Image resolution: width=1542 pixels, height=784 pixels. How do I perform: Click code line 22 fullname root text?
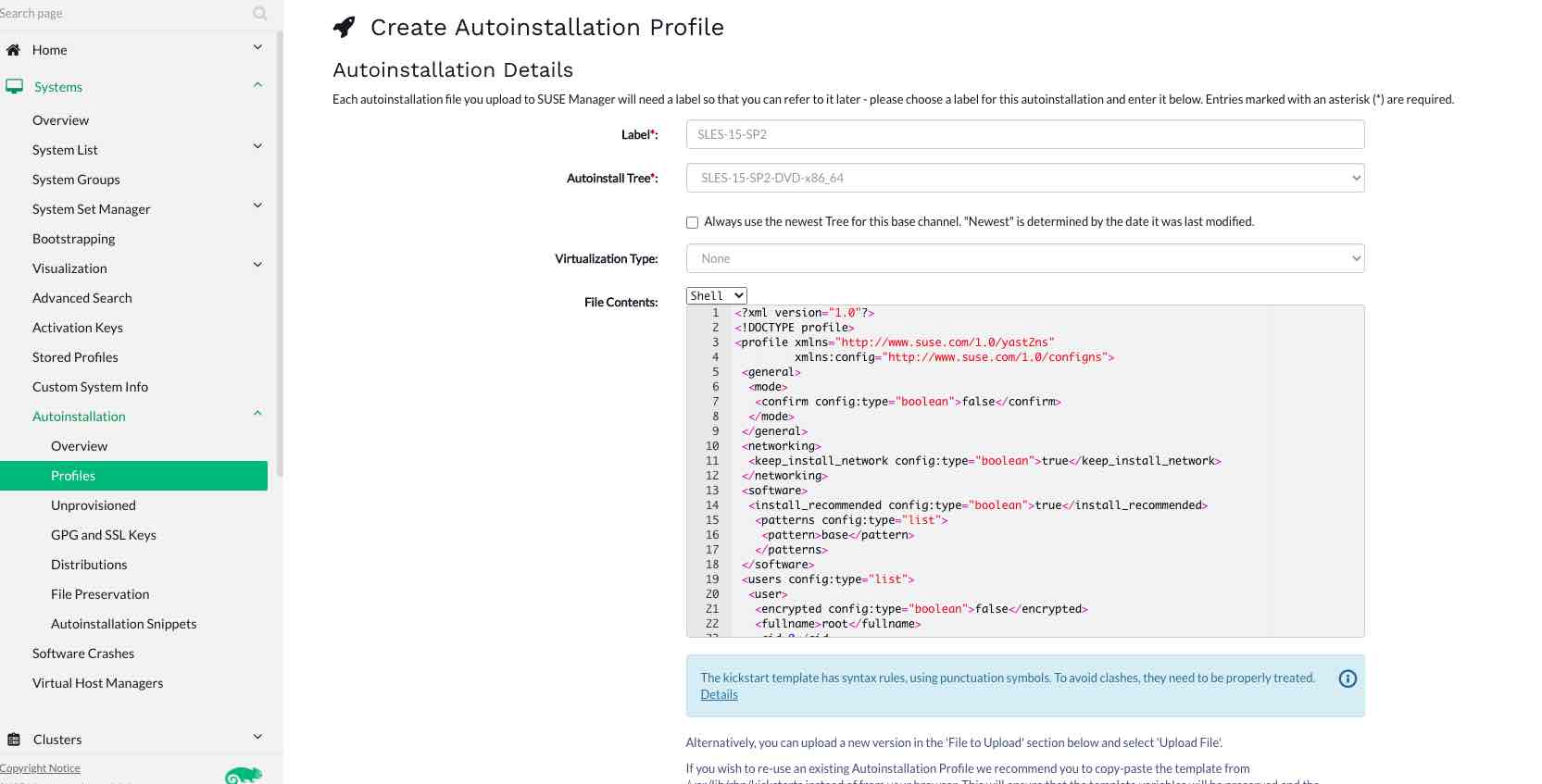tap(837, 624)
